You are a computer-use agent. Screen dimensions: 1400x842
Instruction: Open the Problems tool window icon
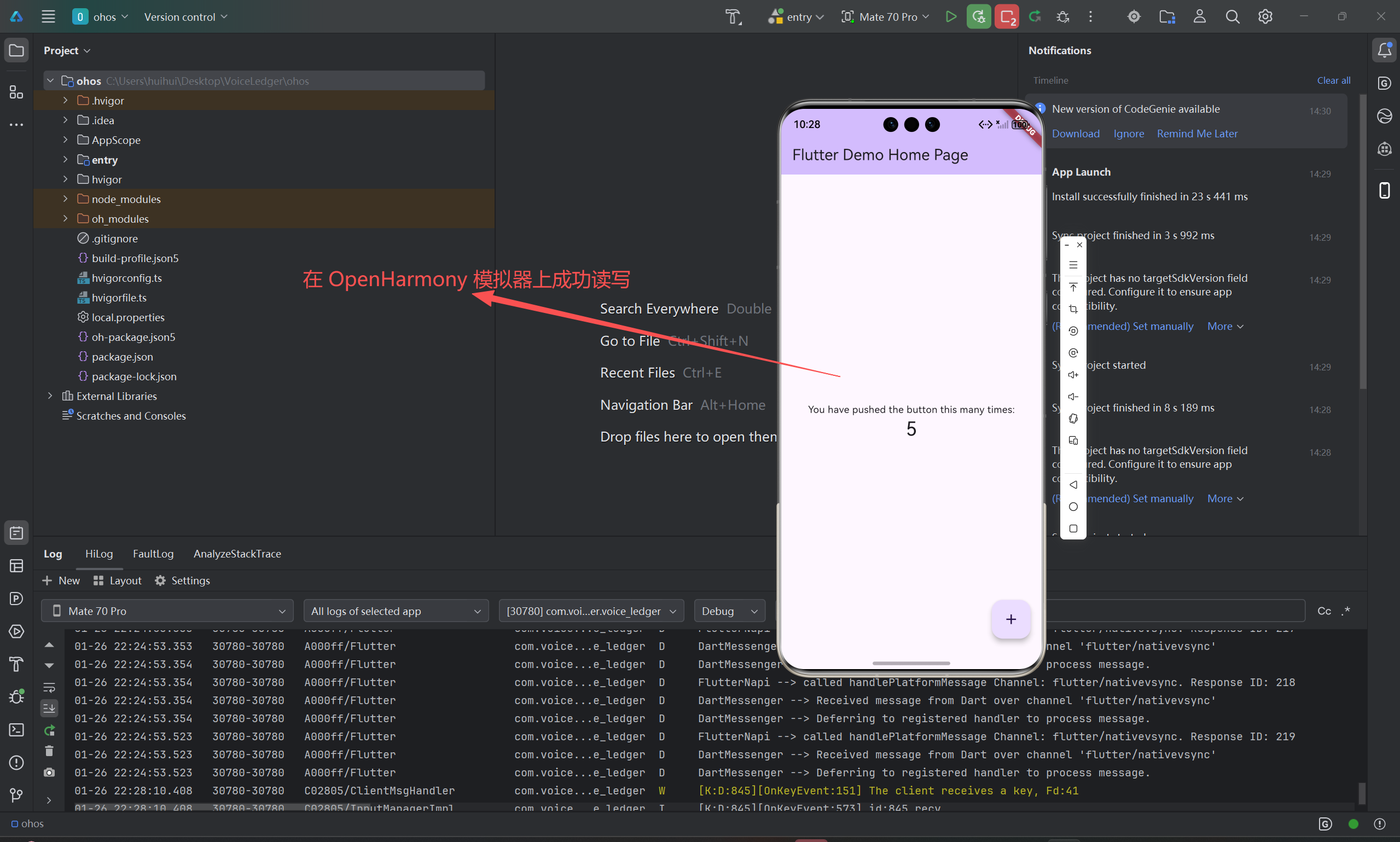point(16,763)
